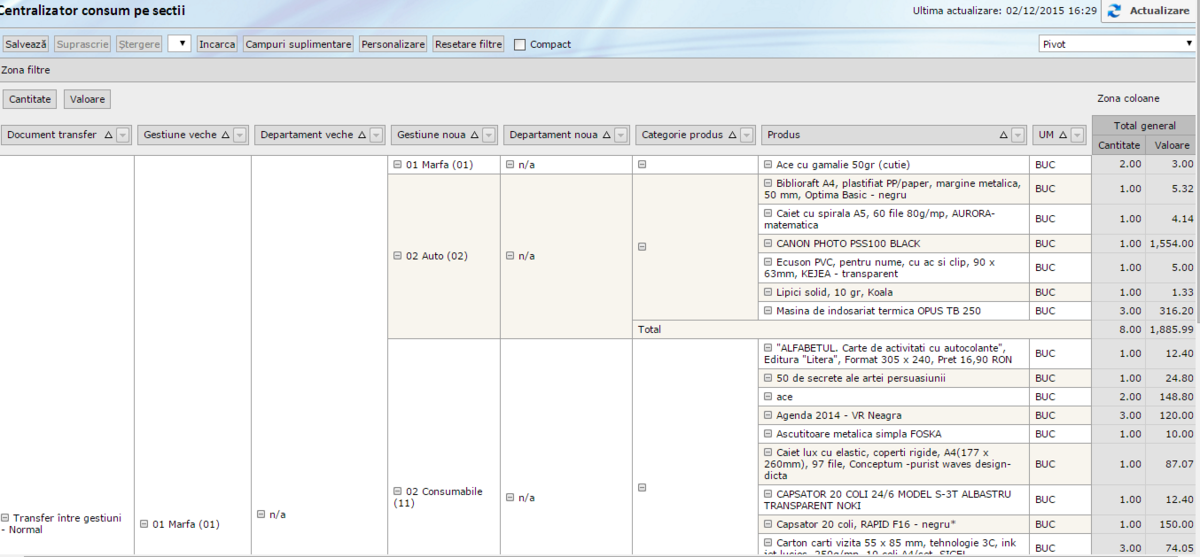This screenshot has height=557, width=1200.
Task: Select the Valoare data field
Action: click(x=87, y=99)
